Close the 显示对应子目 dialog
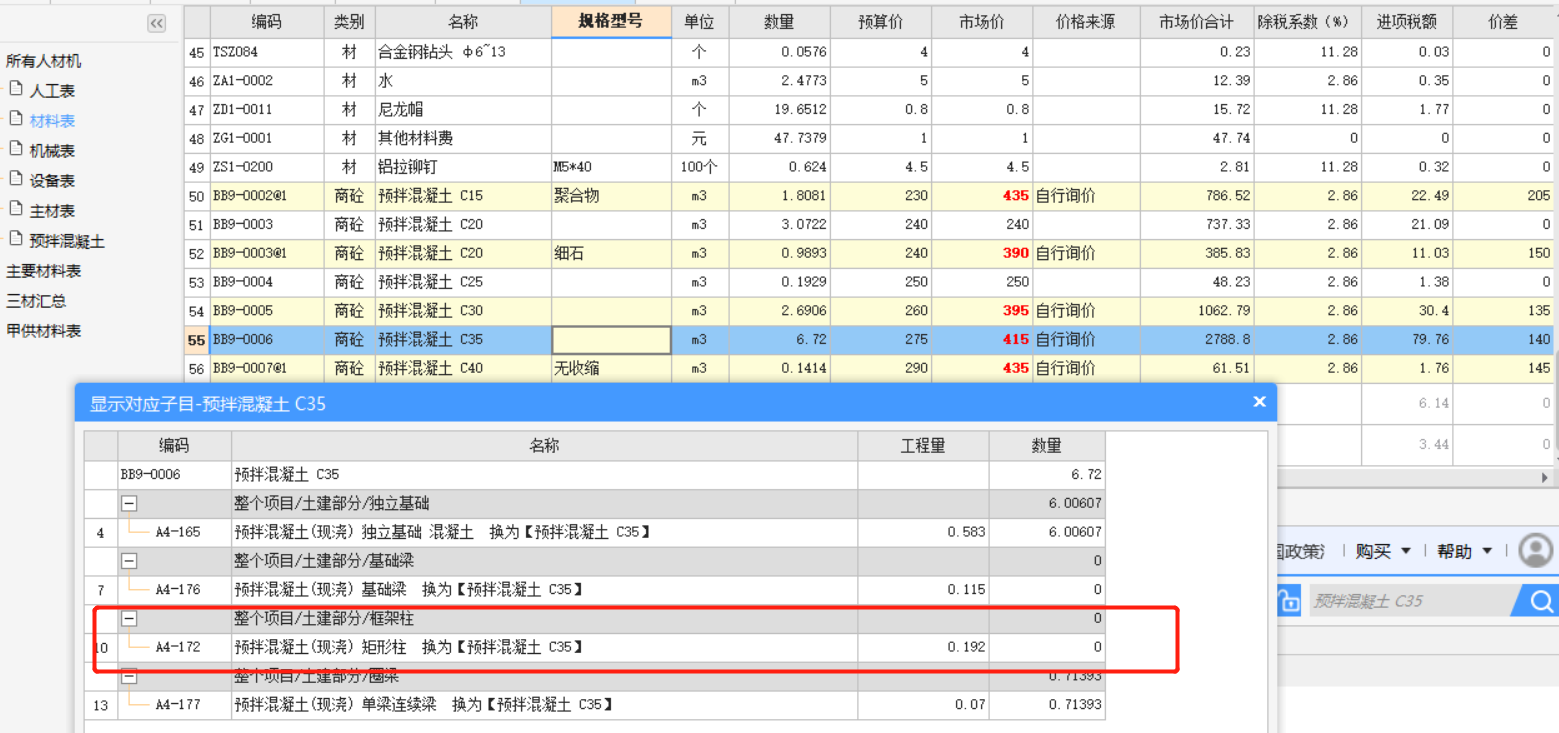The width and height of the screenshot is (1559, 733). click(1259, 402)
